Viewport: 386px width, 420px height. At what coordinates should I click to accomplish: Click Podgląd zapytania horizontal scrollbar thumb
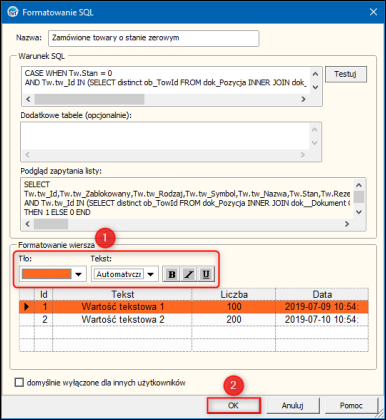tap(51, 224)
